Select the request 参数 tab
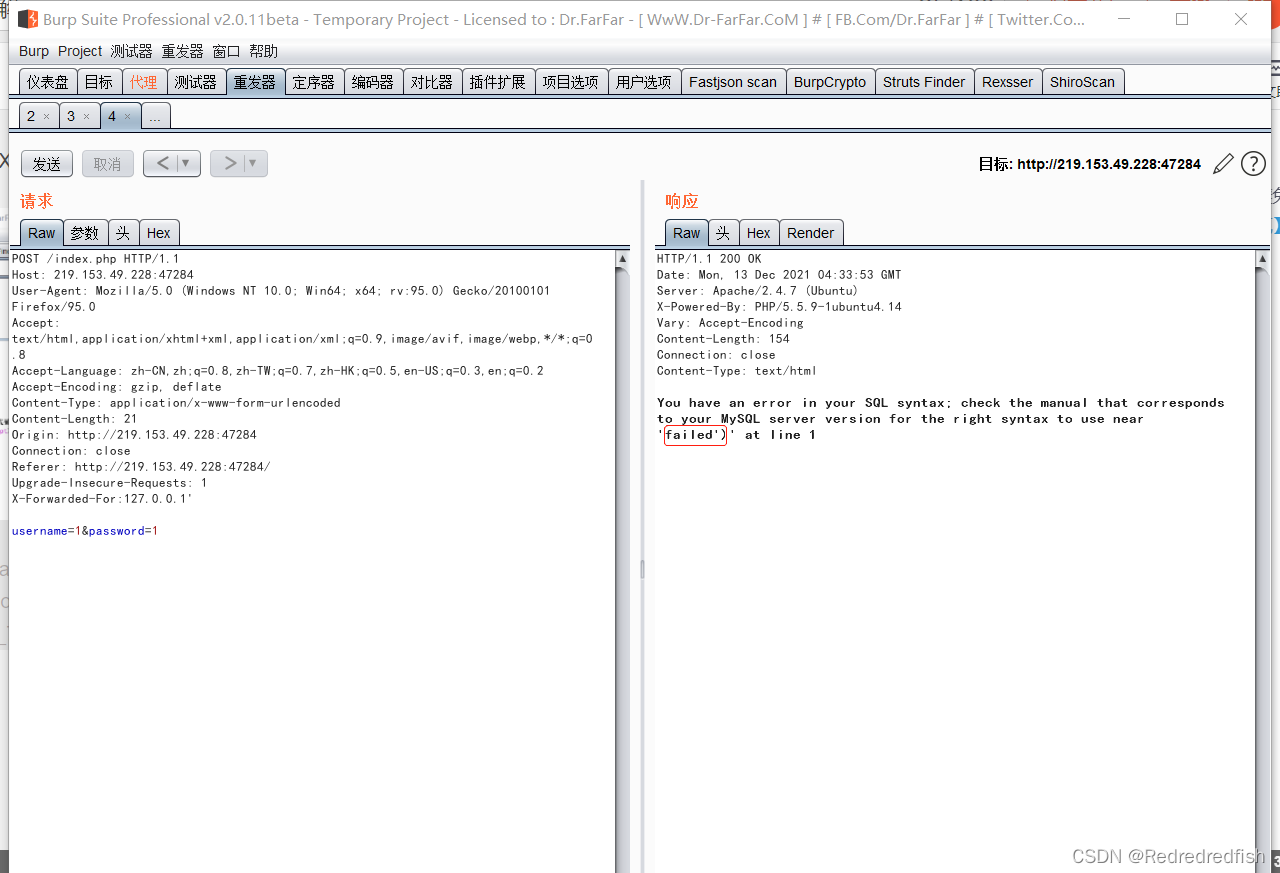 pos(85,233)
